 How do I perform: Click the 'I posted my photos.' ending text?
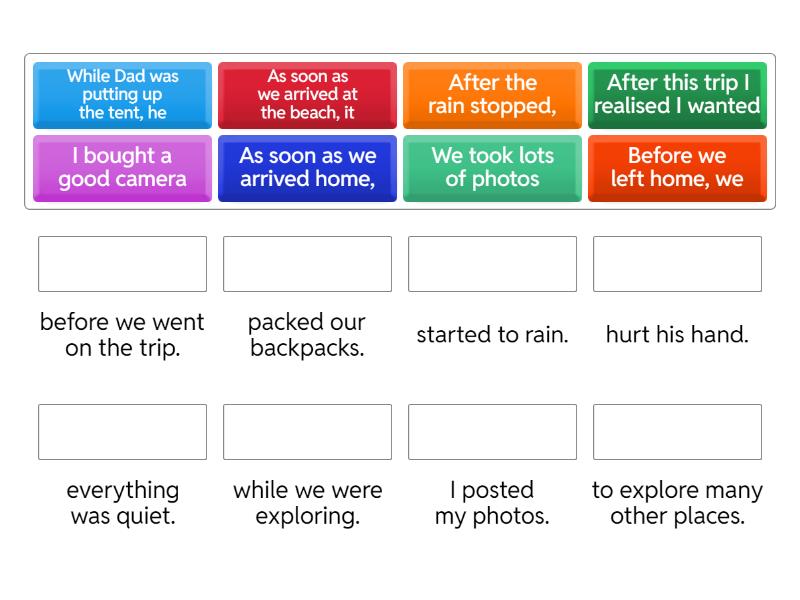tap(492, 503)
